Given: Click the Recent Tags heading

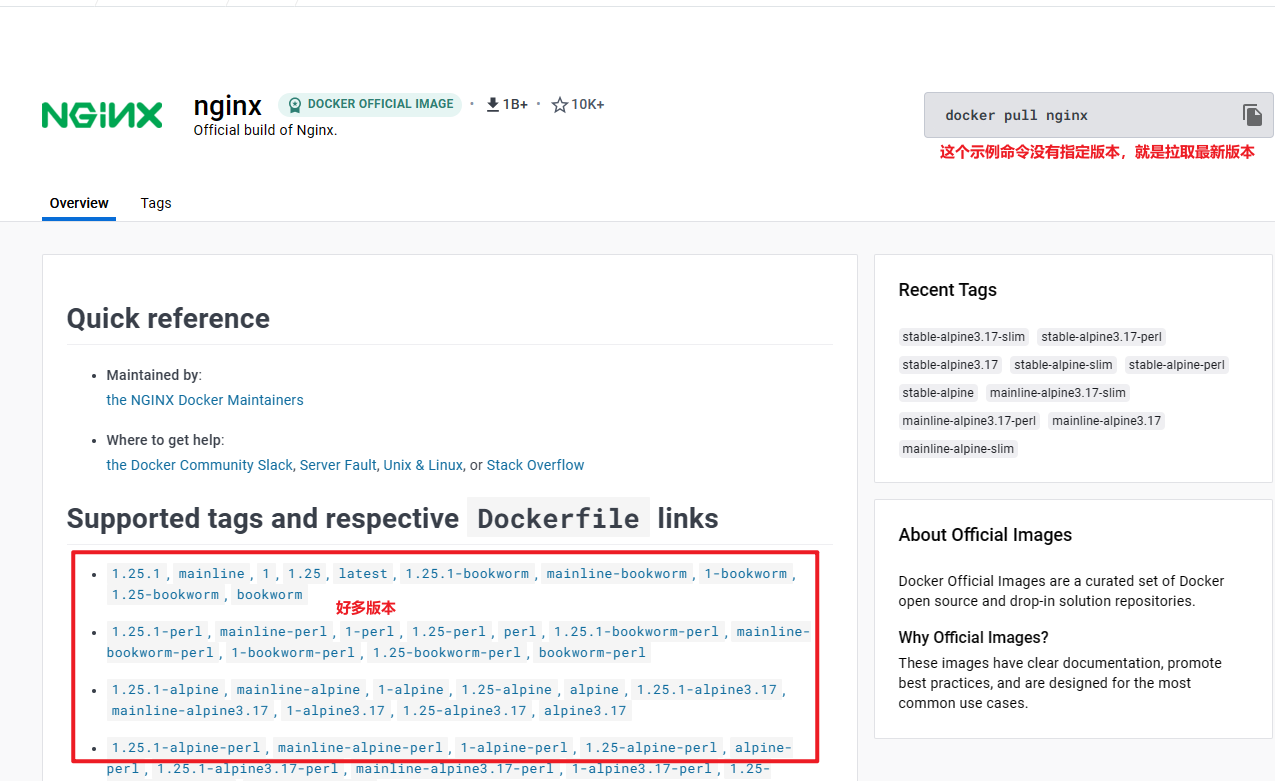Looking at the screenshot, I should [x=948, y=290].
